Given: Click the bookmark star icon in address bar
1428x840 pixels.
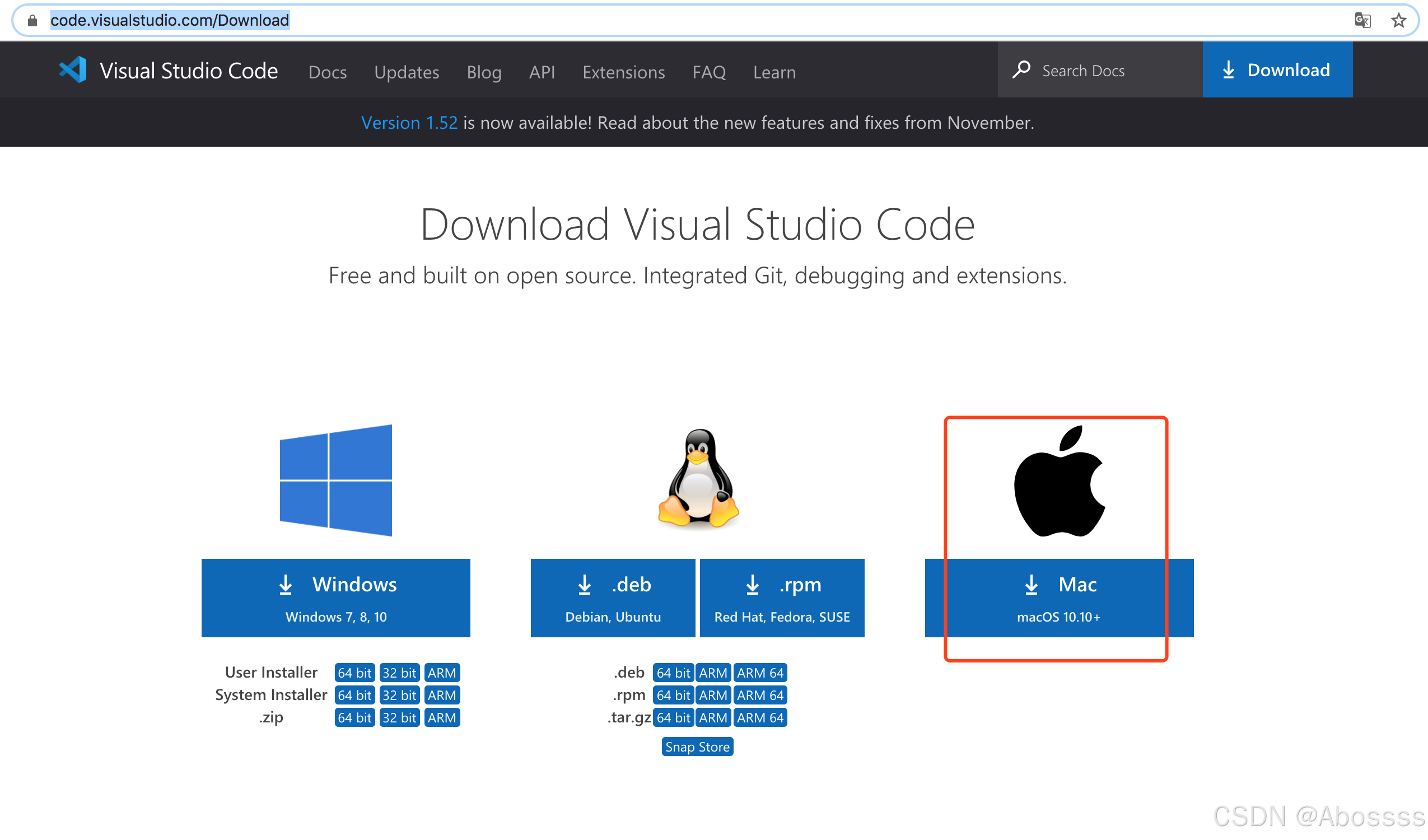Looking at the screenshot, I should point(1398,20).
